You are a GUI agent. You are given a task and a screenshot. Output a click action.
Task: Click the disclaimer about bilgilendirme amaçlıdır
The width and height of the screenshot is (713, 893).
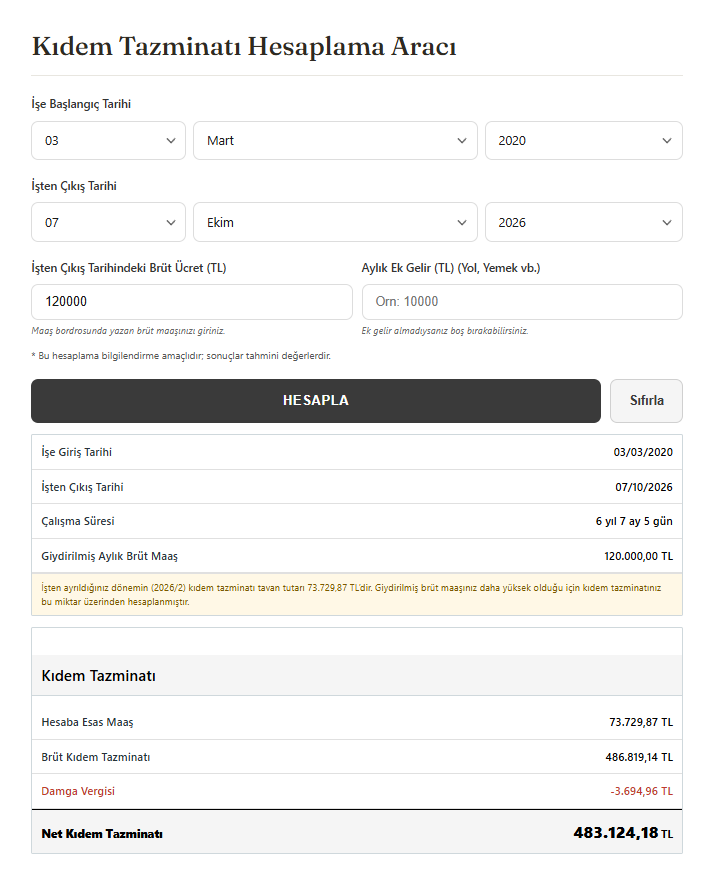(x=181, y=356)
